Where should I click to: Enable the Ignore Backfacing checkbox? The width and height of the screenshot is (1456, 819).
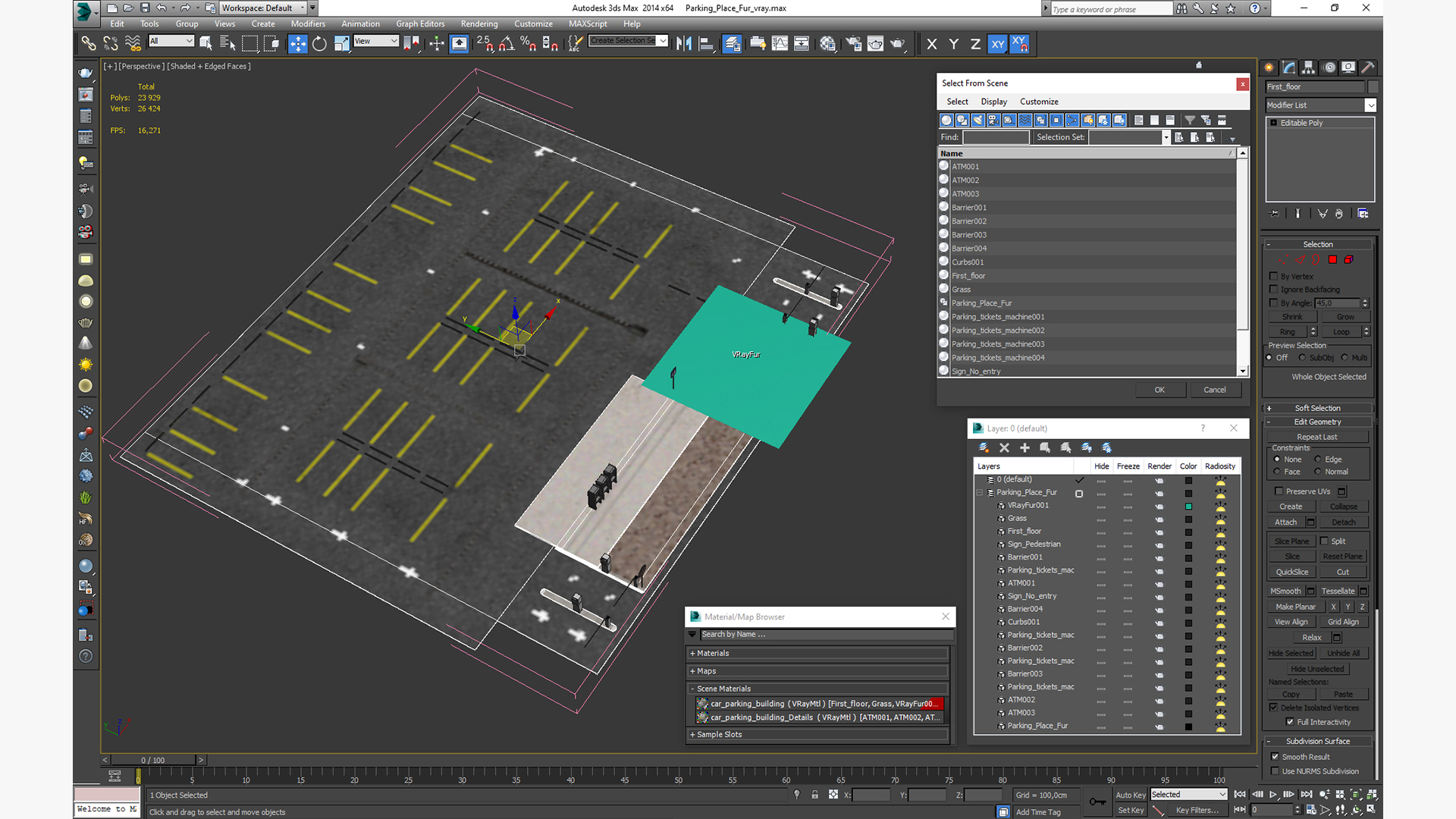pos(1274,290)
